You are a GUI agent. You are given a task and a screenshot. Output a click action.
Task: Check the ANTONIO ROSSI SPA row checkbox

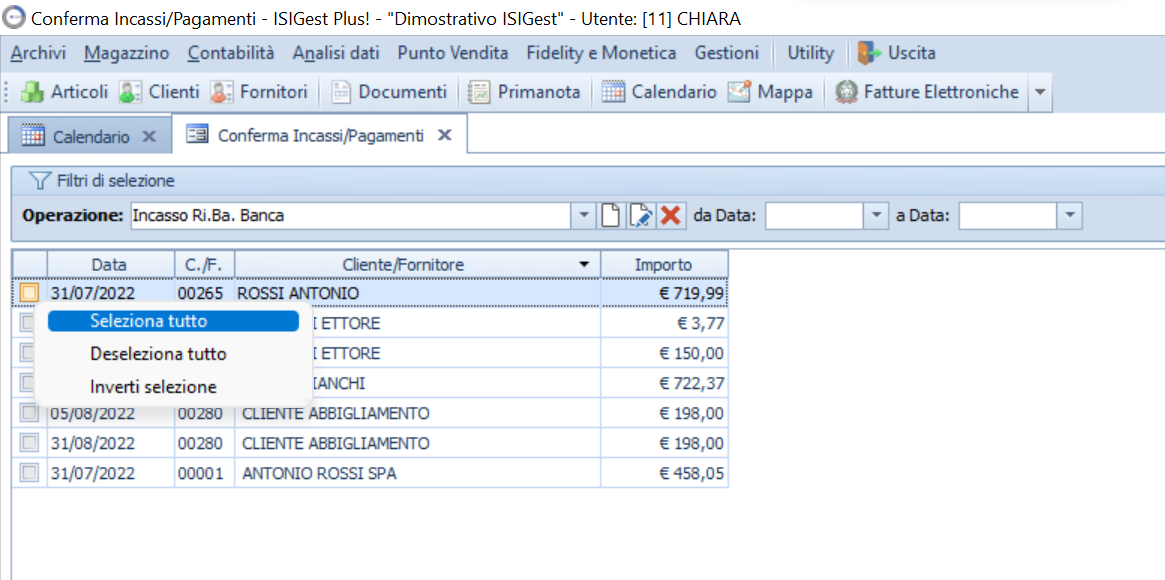pos(30,473)
